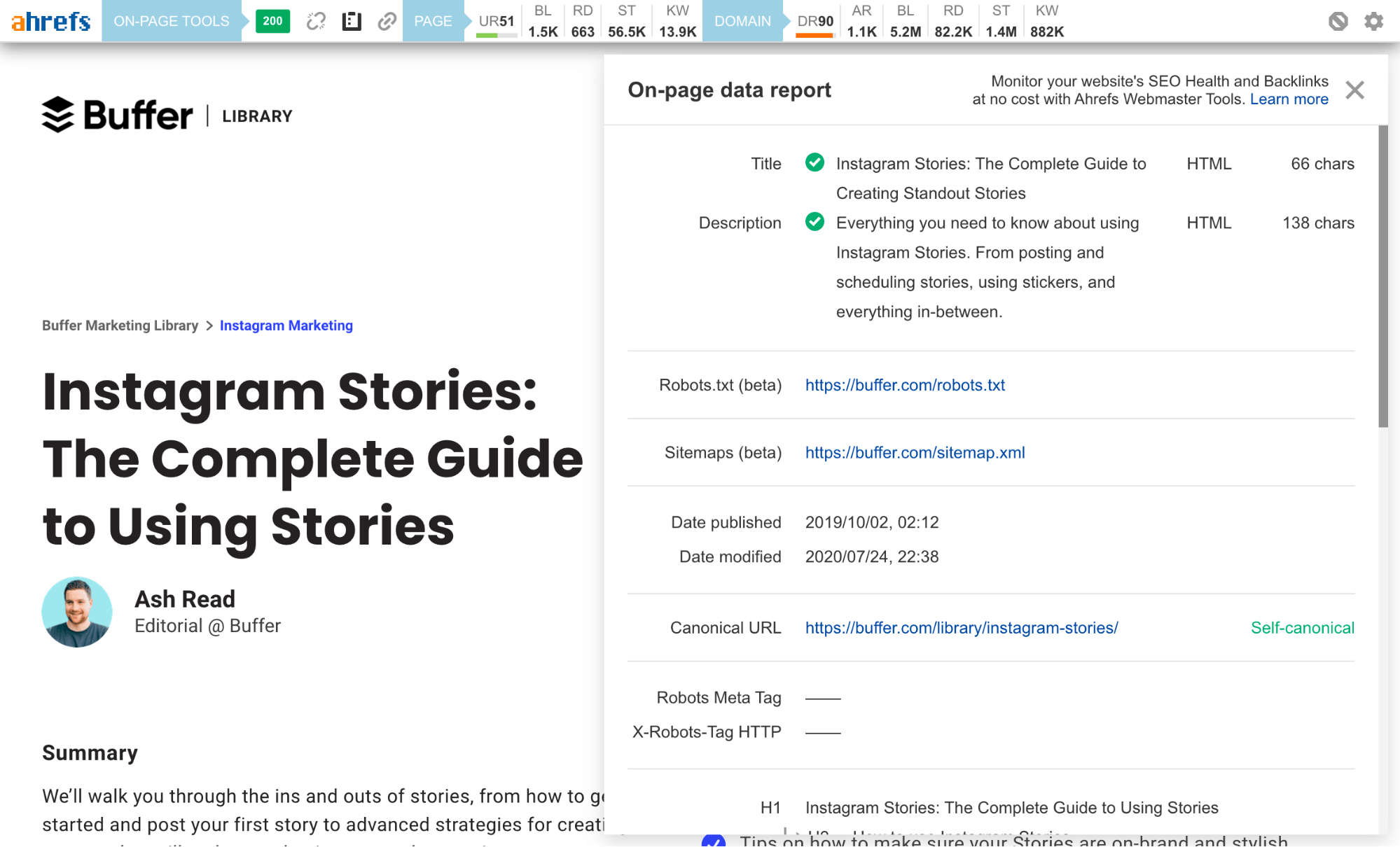The height and width of the screenshot is (847, 1400).
Task: Follow the Learn more link
Action: pos(1289,99)
